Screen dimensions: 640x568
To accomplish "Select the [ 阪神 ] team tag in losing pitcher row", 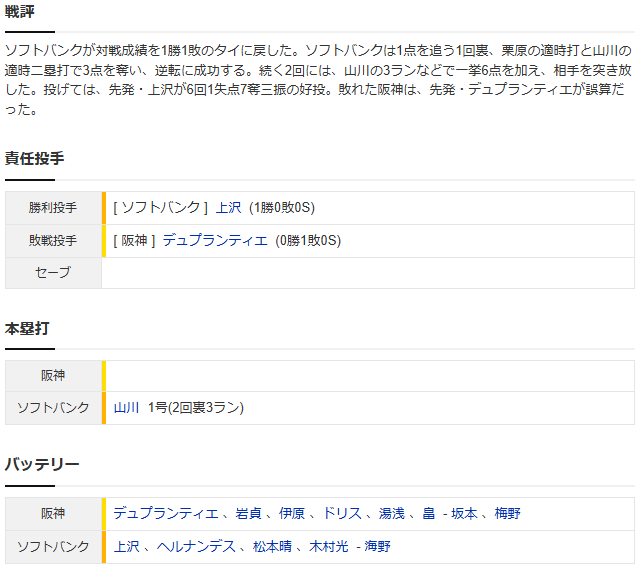I will [134, 240].
